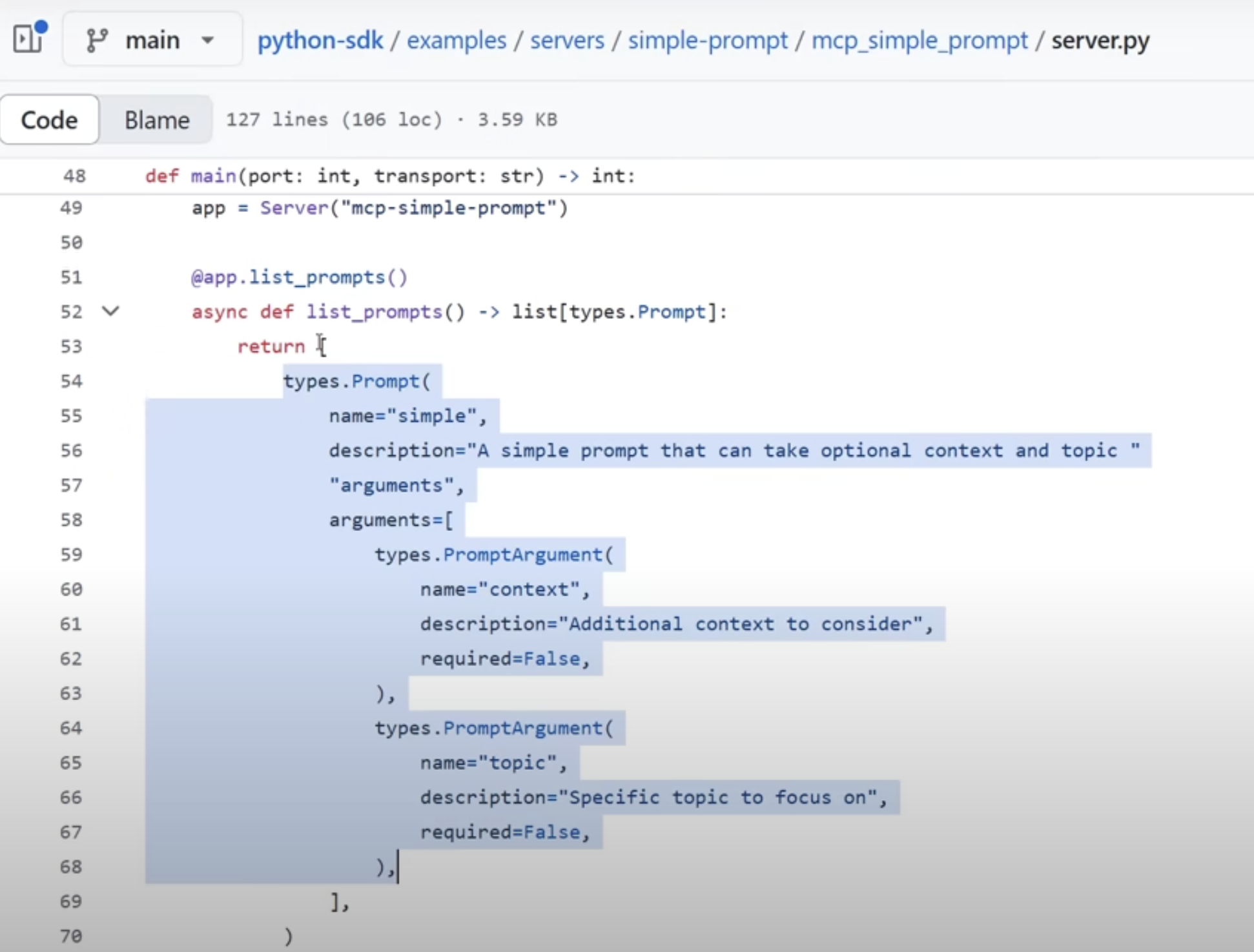
Task: Go to servers folder breadcrumb
Action: (567, 41)
